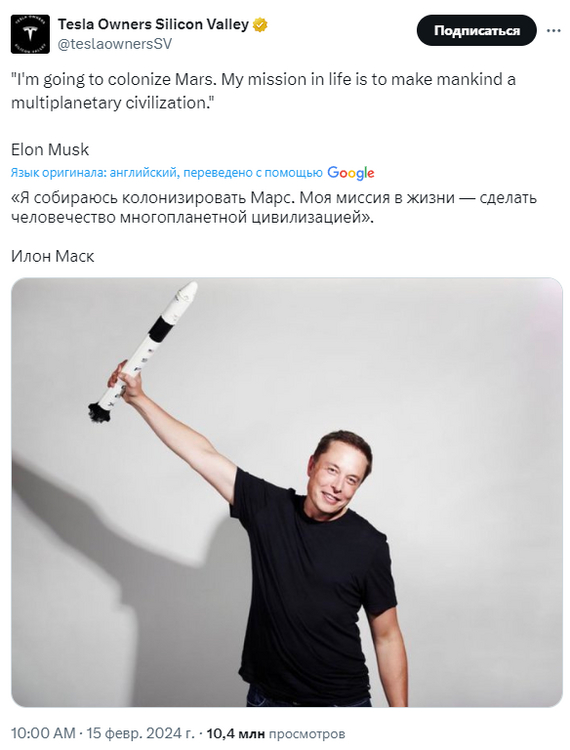Viewport: 570px width, 750px height.
Task: Open the Tesla Owners Silicon Valley profile name
Action: pos(153,24)
